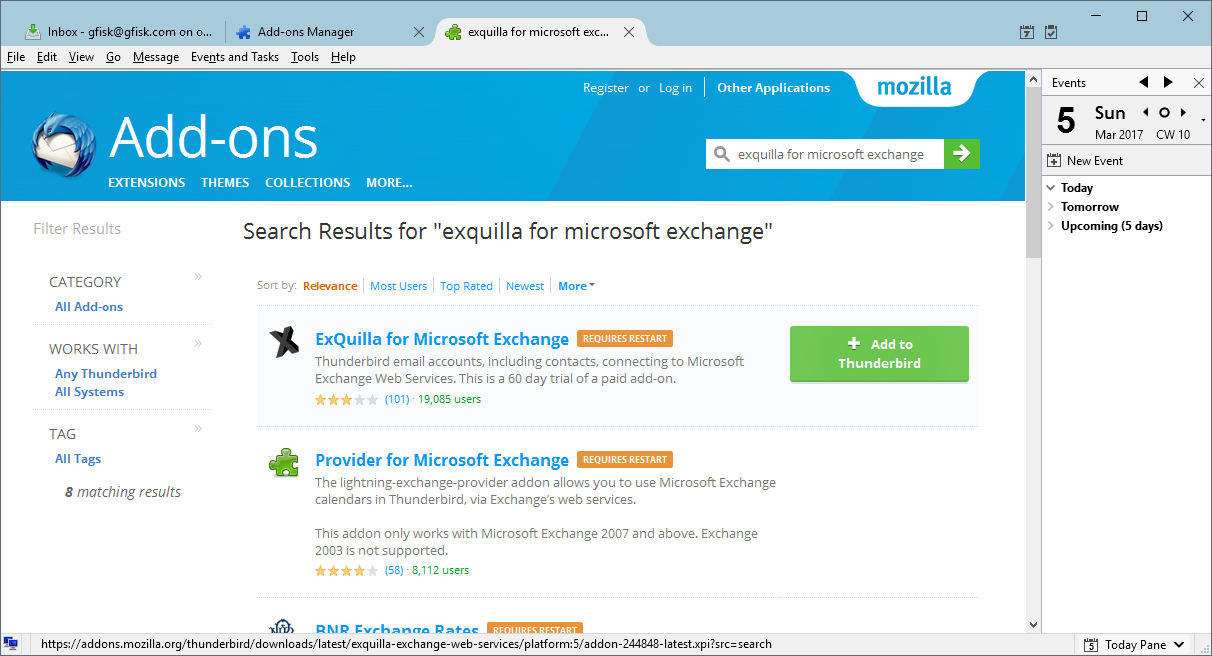
Task: Click the online status icon in status bar
Action: point(11,644)
